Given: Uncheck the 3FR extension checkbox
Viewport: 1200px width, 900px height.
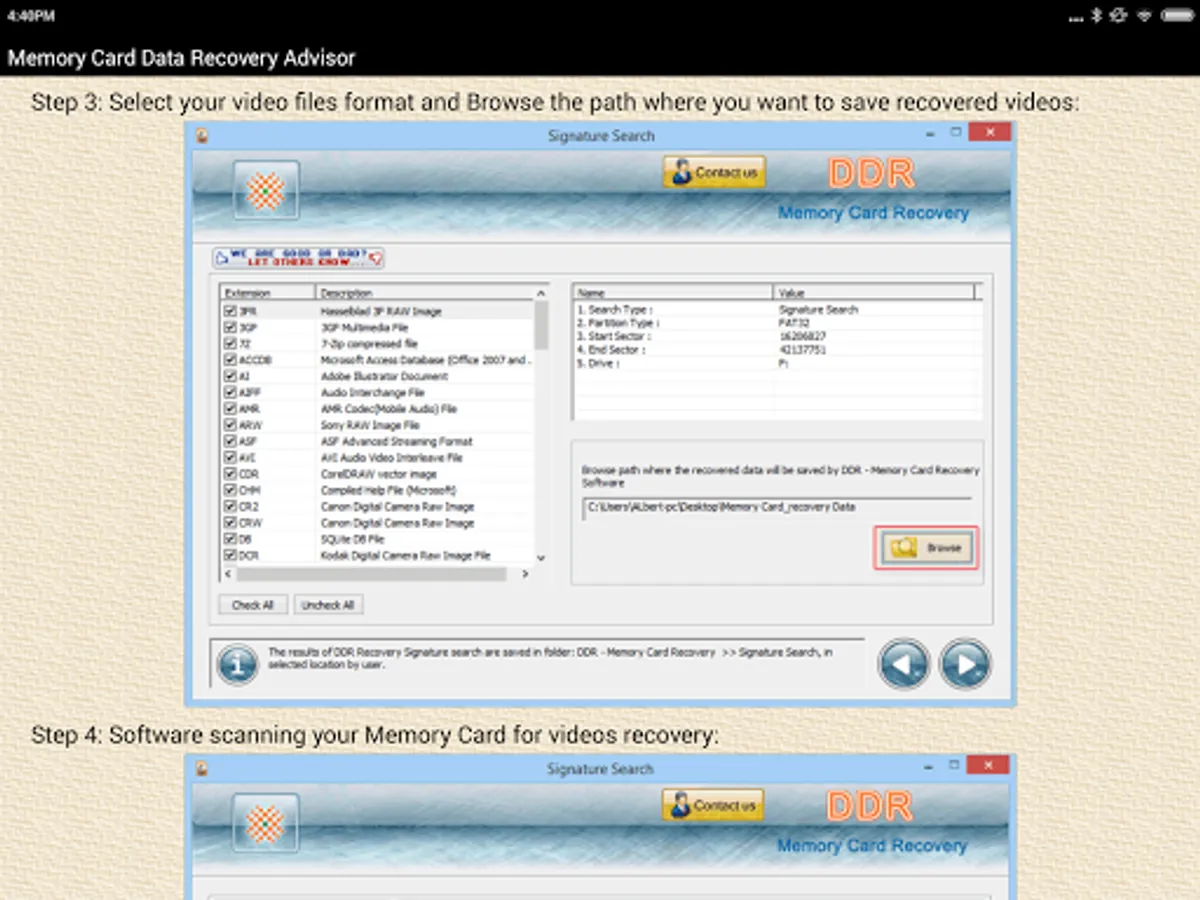Looking at the screenshot, I should coord(230,311).
